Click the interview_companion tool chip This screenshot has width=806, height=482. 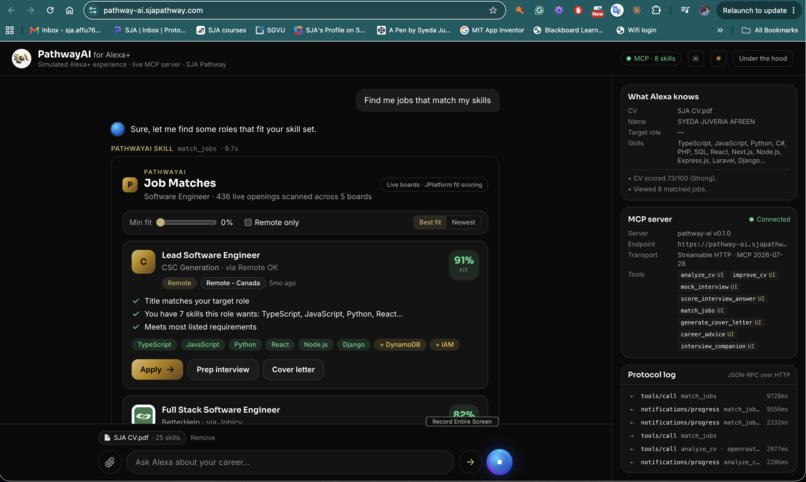[717, 346]
